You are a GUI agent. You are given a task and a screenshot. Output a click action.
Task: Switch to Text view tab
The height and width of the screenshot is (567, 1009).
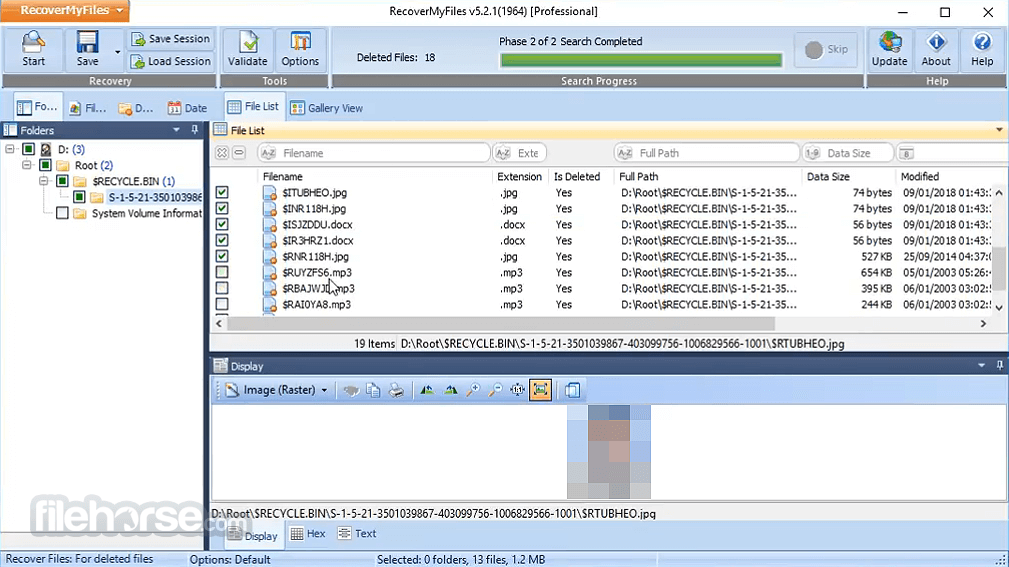coord(357,534)
